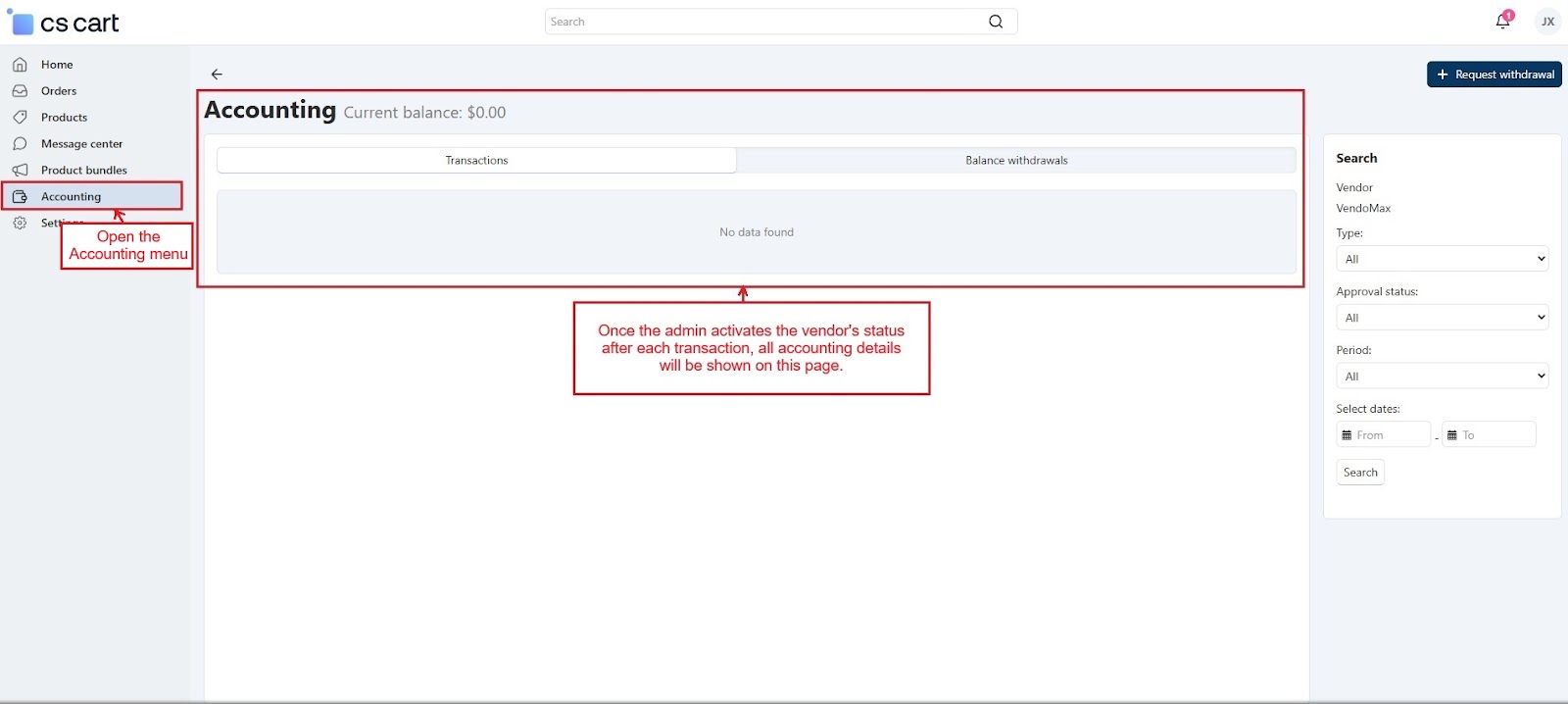Click the Home house icon in sidebar
The width and height of the screenshot is (1568, 704).
click(20, 65)
